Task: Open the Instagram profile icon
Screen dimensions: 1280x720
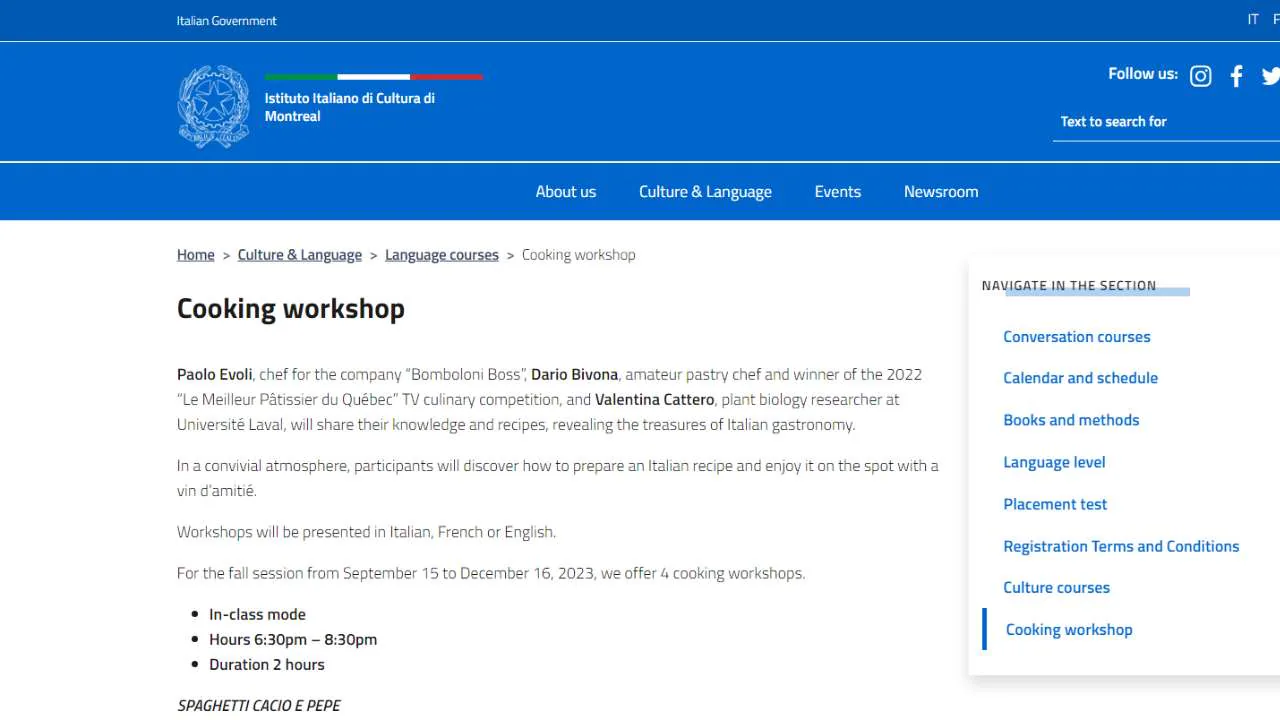Action: click(x=1201, y=76)
